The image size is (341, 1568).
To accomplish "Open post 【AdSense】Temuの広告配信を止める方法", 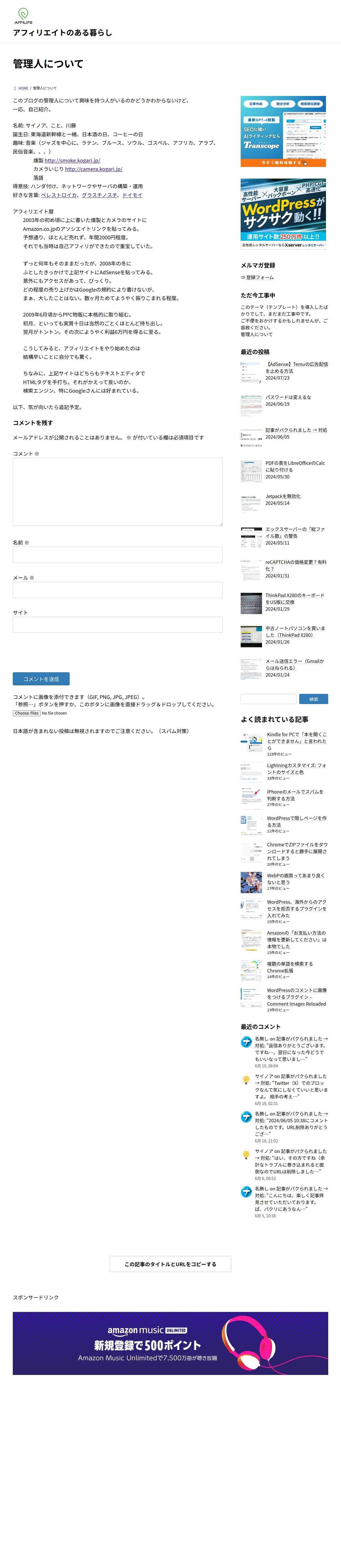I will (297, 368).
